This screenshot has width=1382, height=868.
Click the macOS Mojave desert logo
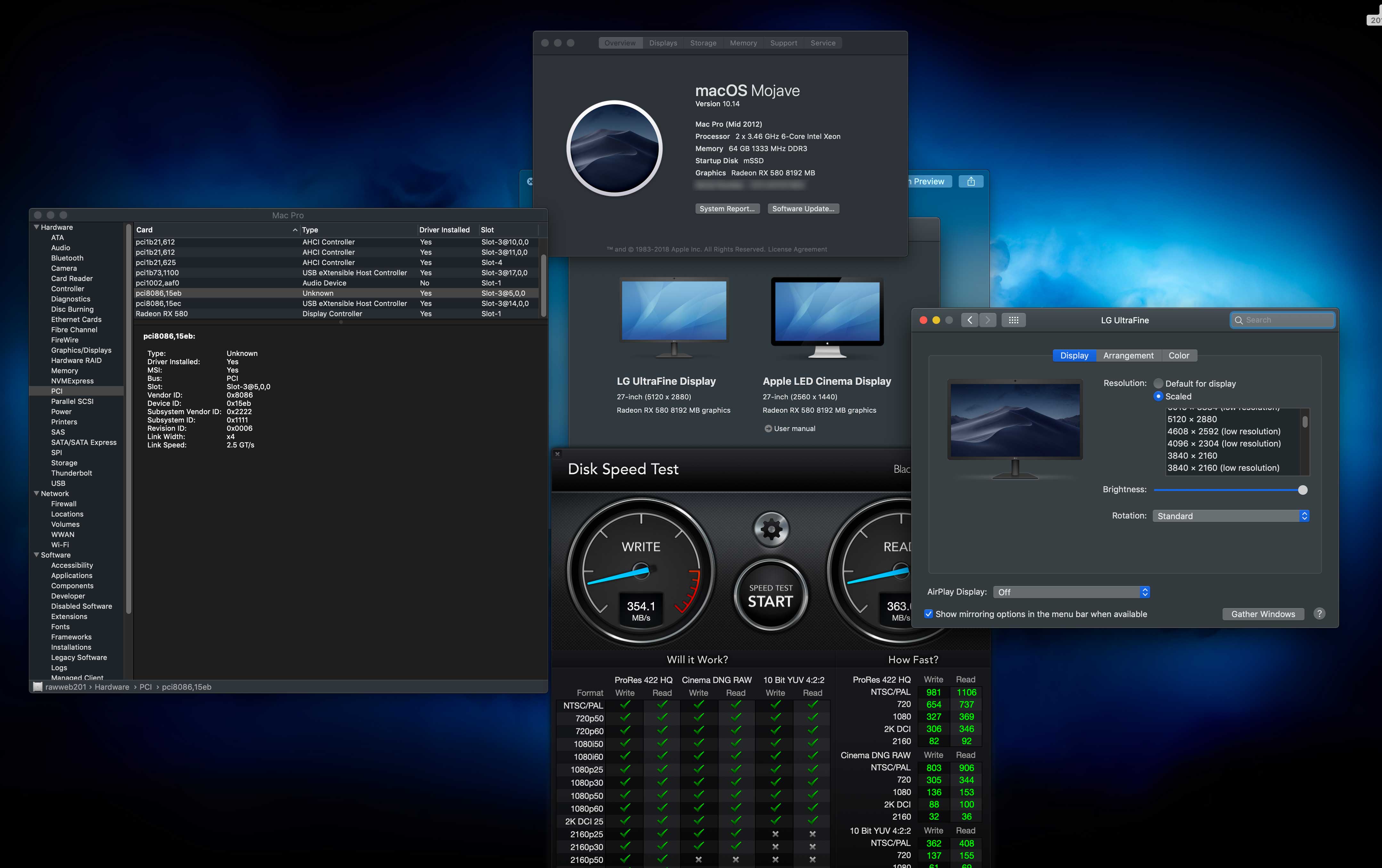click(614, 148)
